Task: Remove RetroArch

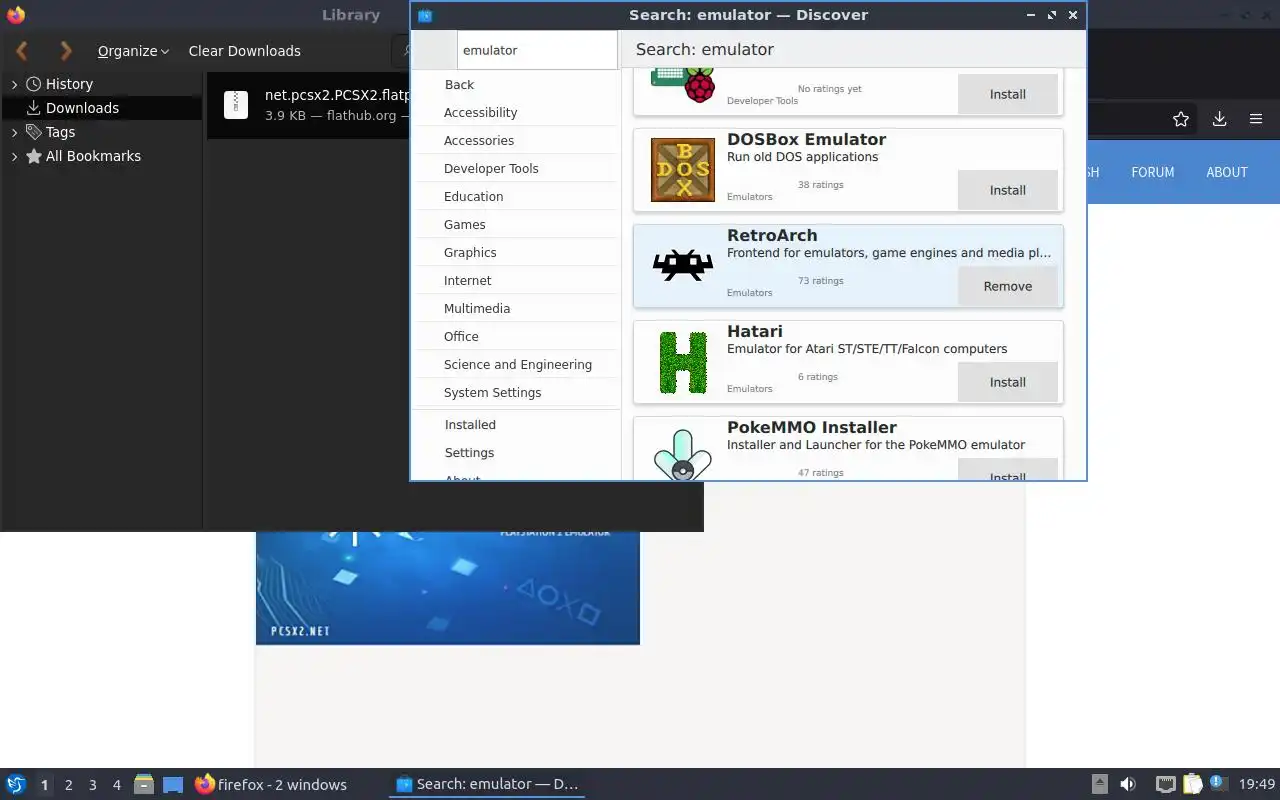Action: (x=1007, y=286)
